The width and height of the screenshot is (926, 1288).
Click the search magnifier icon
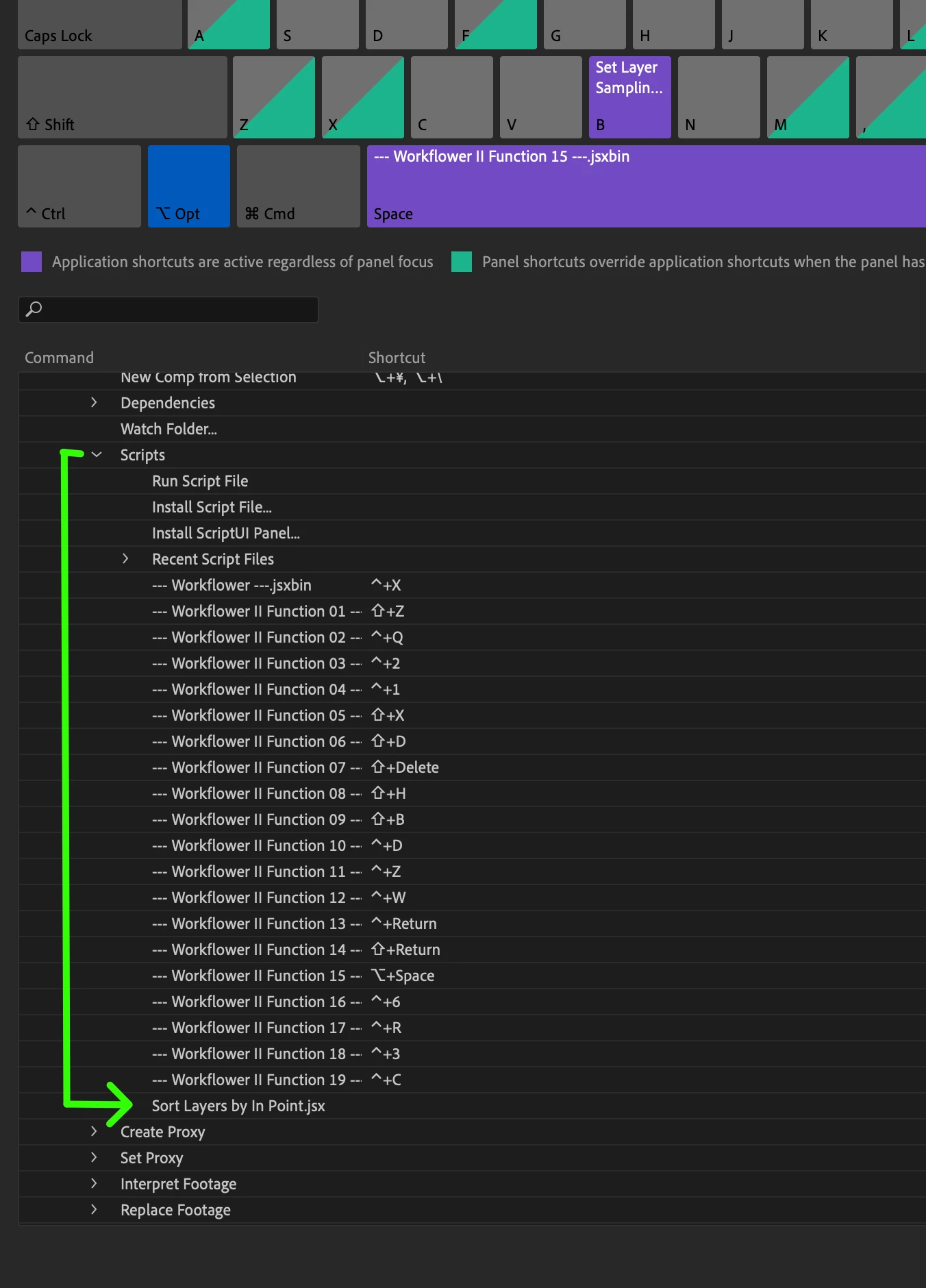[x=34, y=309]
